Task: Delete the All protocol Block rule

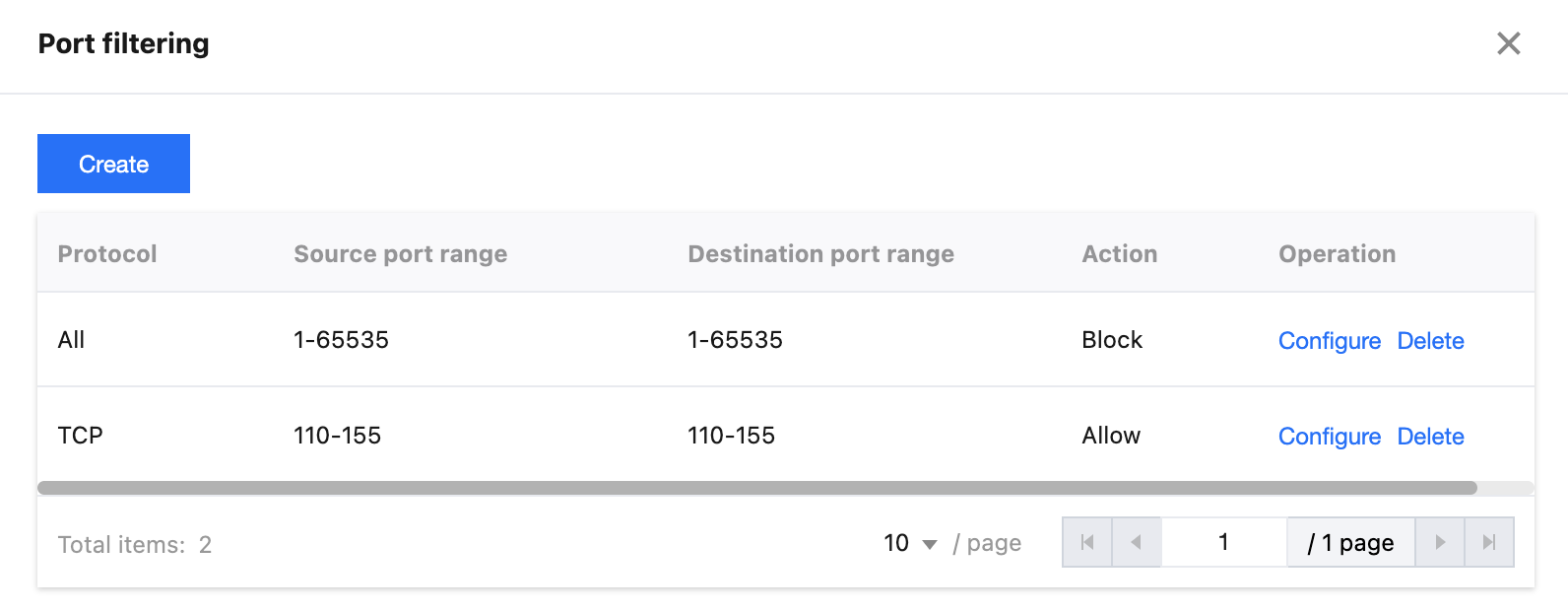Action: 1430,341
